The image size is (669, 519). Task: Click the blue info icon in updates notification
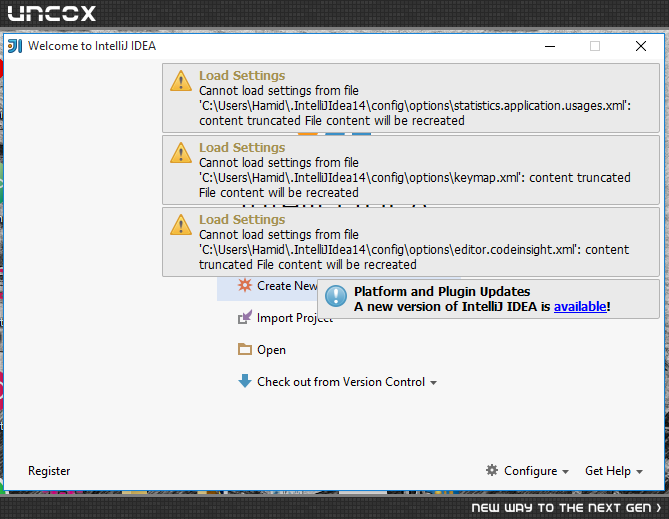(x=336, y=296)
